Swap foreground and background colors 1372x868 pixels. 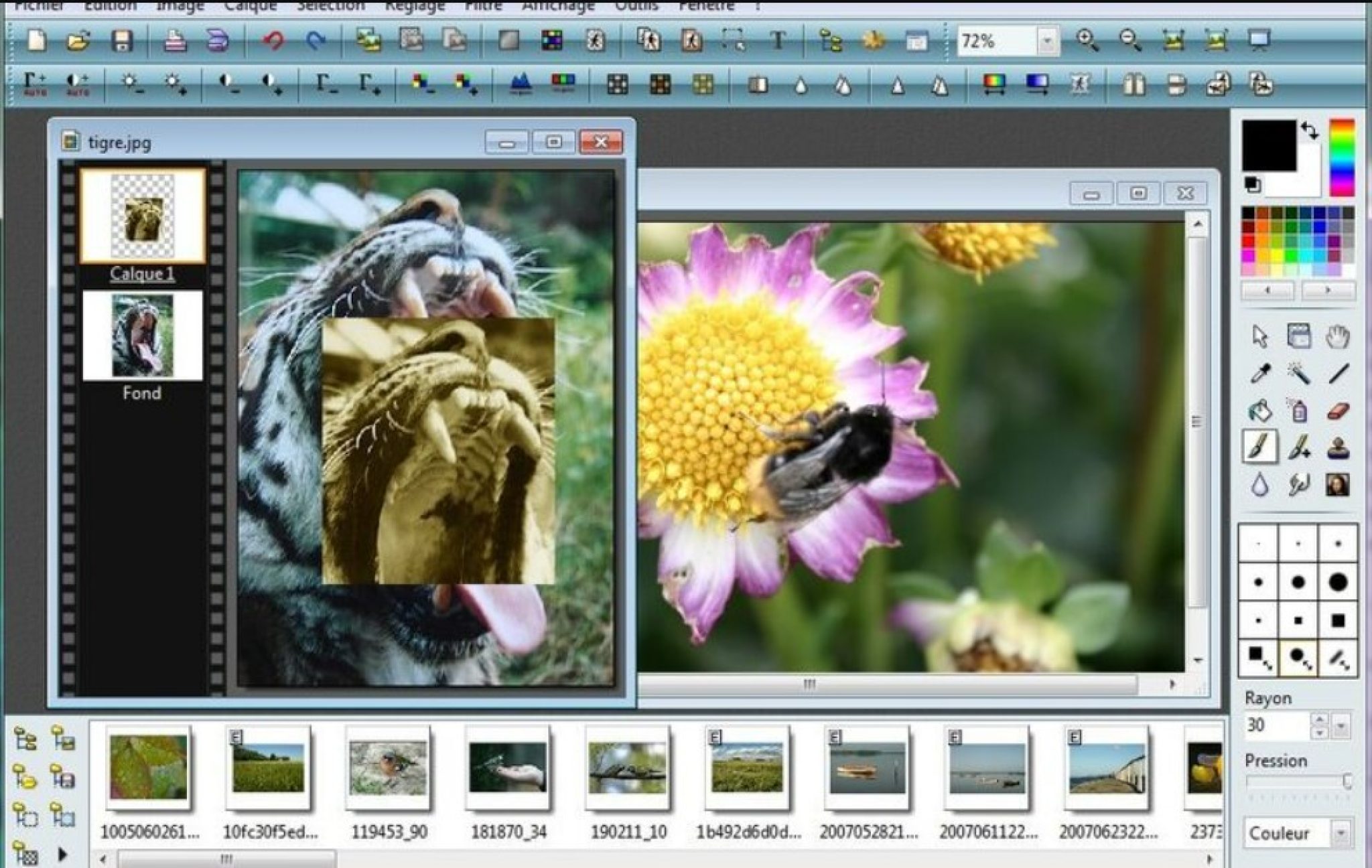point(1310,130)
